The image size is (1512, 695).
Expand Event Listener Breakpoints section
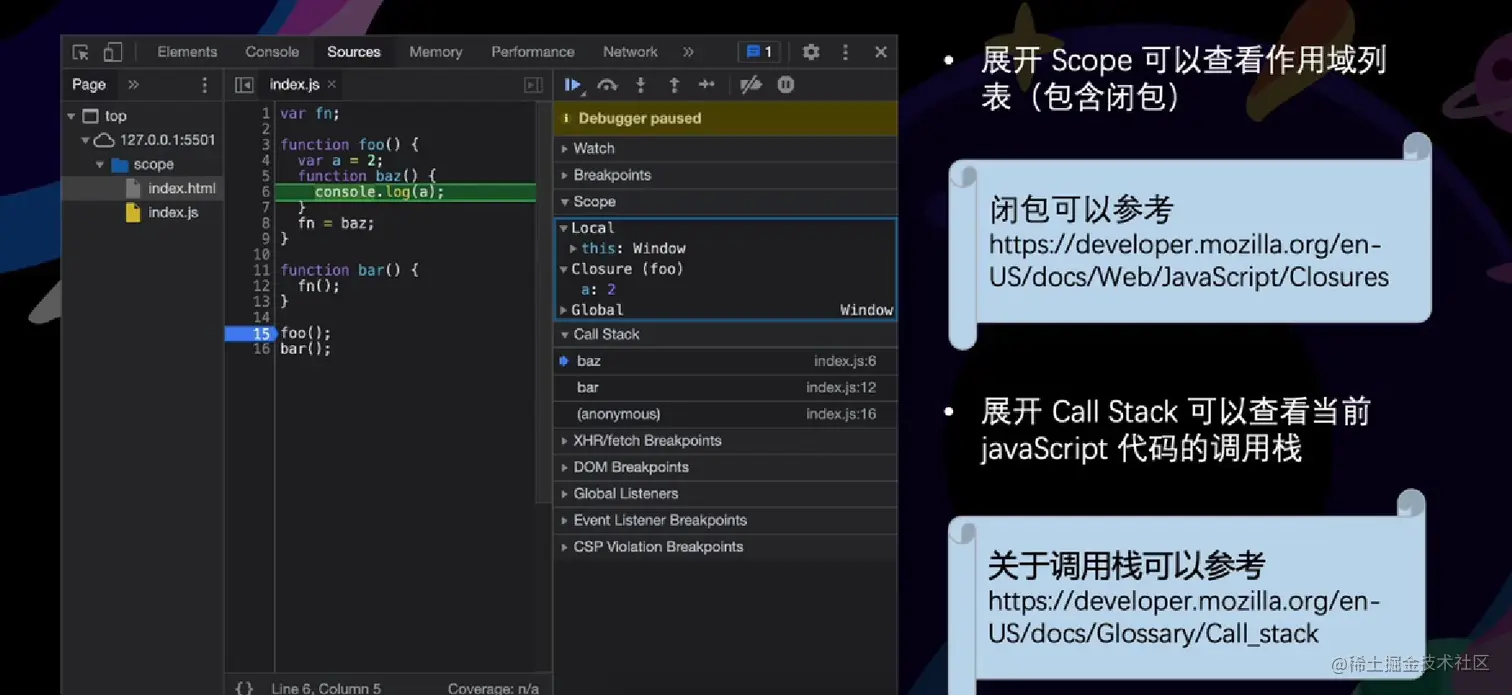pyautogui.click(x=725, y=520)
